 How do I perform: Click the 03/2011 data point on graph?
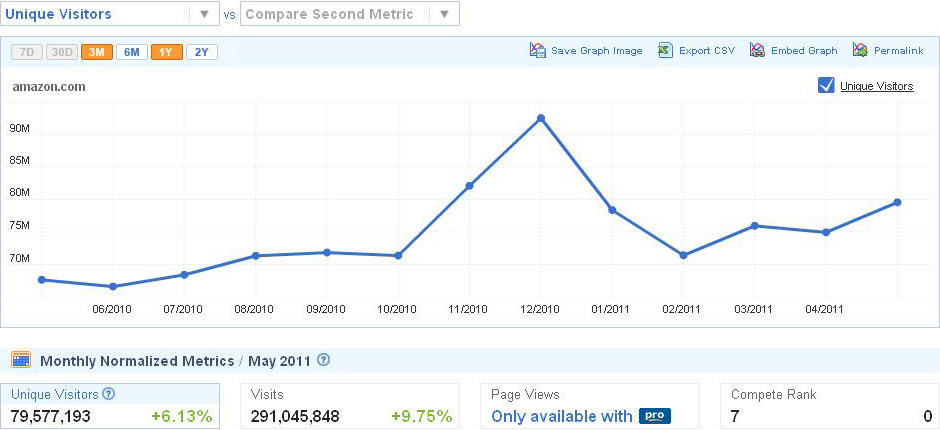pyautogui.click(x=755, y=225)
